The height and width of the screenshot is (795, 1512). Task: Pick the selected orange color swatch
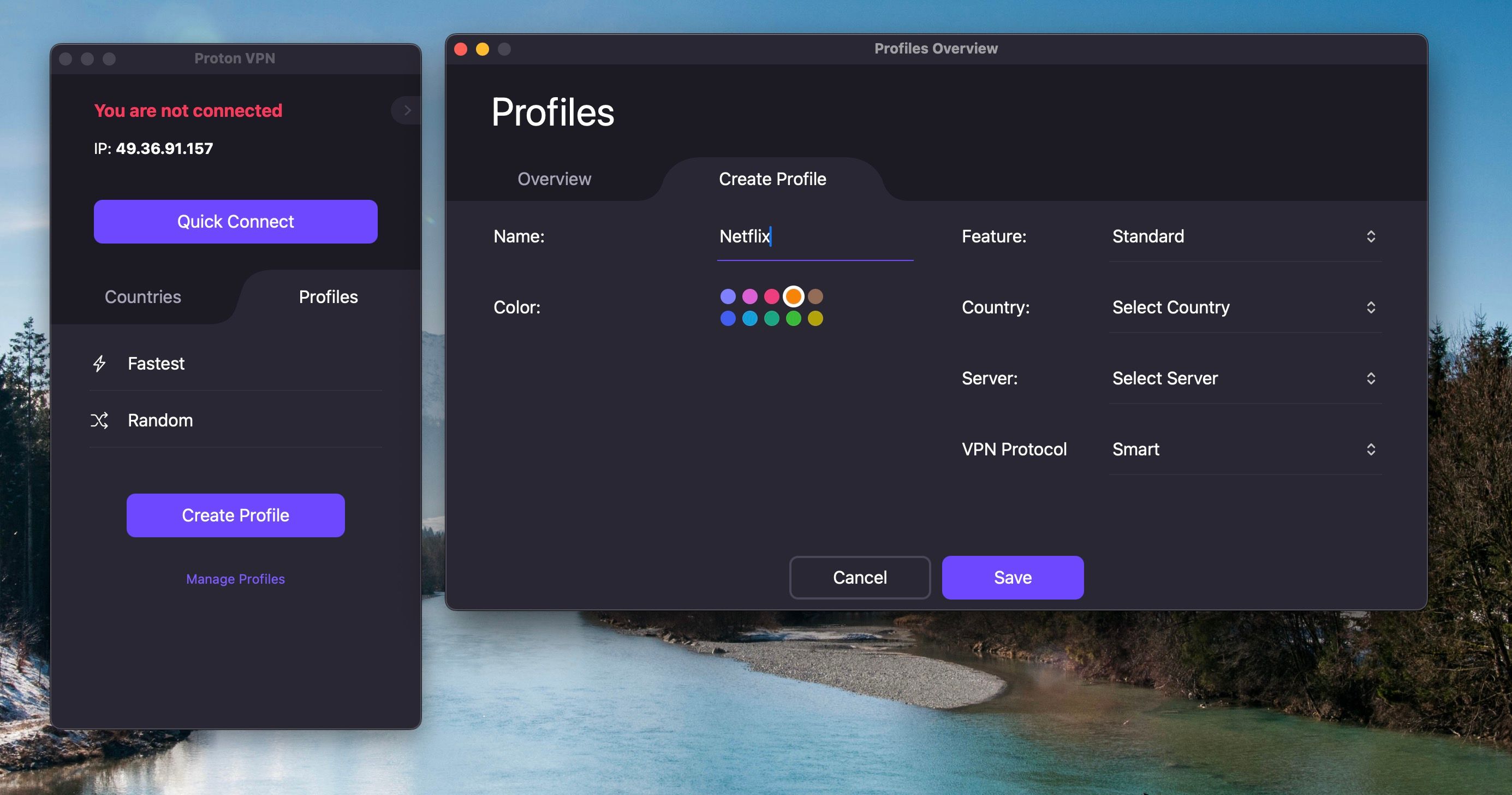tap(794, 296)
